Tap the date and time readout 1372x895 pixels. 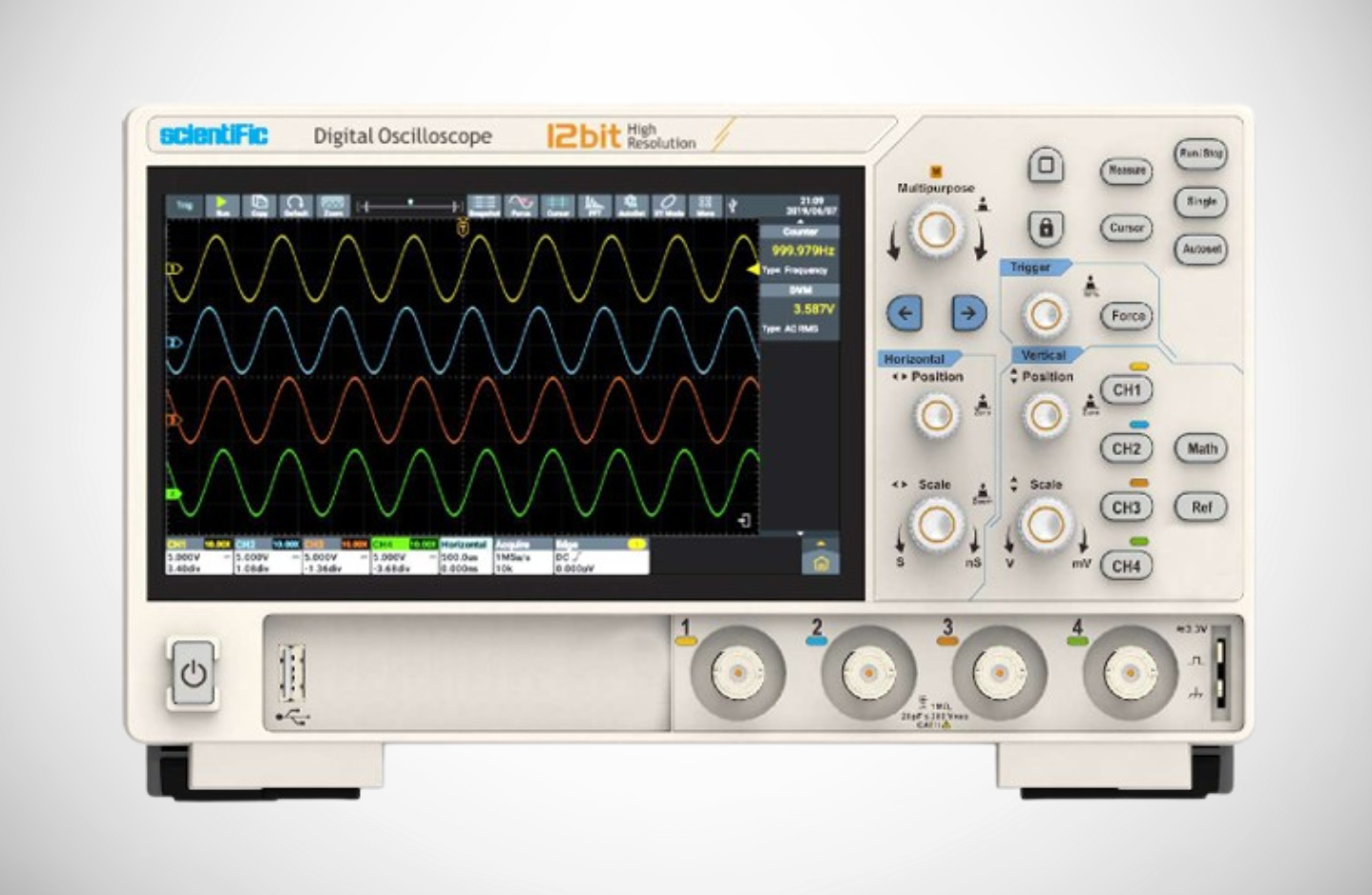coord(810,206)
